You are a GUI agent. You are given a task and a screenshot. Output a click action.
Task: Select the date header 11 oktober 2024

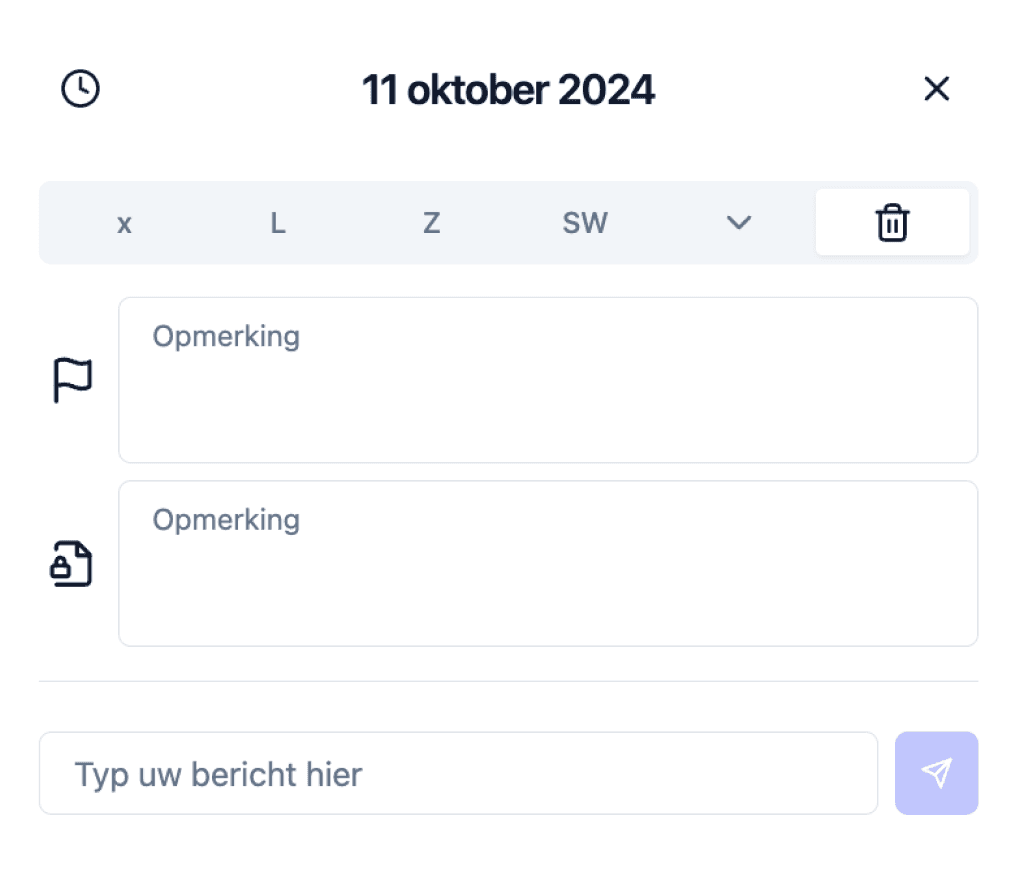509,89
